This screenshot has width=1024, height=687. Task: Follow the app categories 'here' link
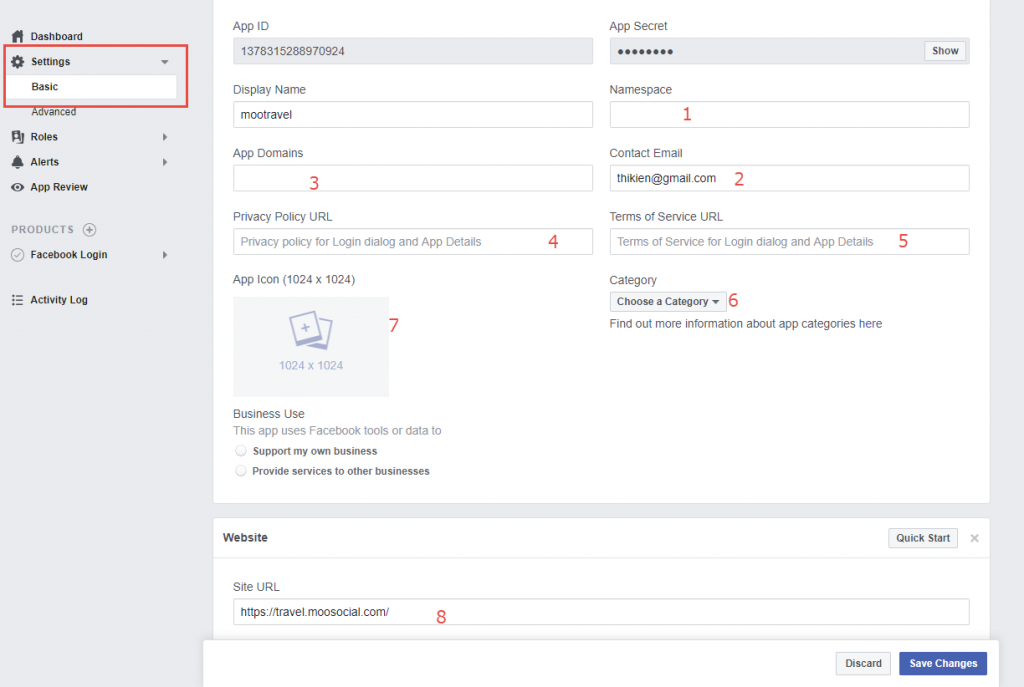point(870,323)
